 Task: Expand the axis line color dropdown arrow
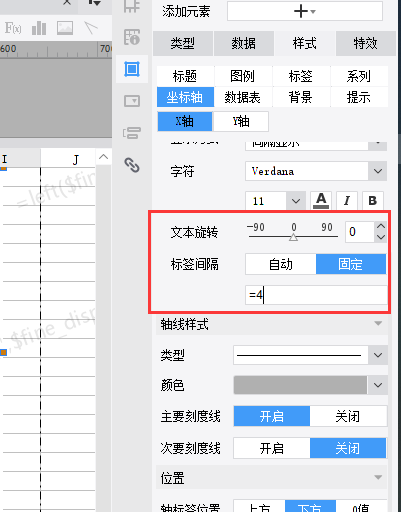378,385
